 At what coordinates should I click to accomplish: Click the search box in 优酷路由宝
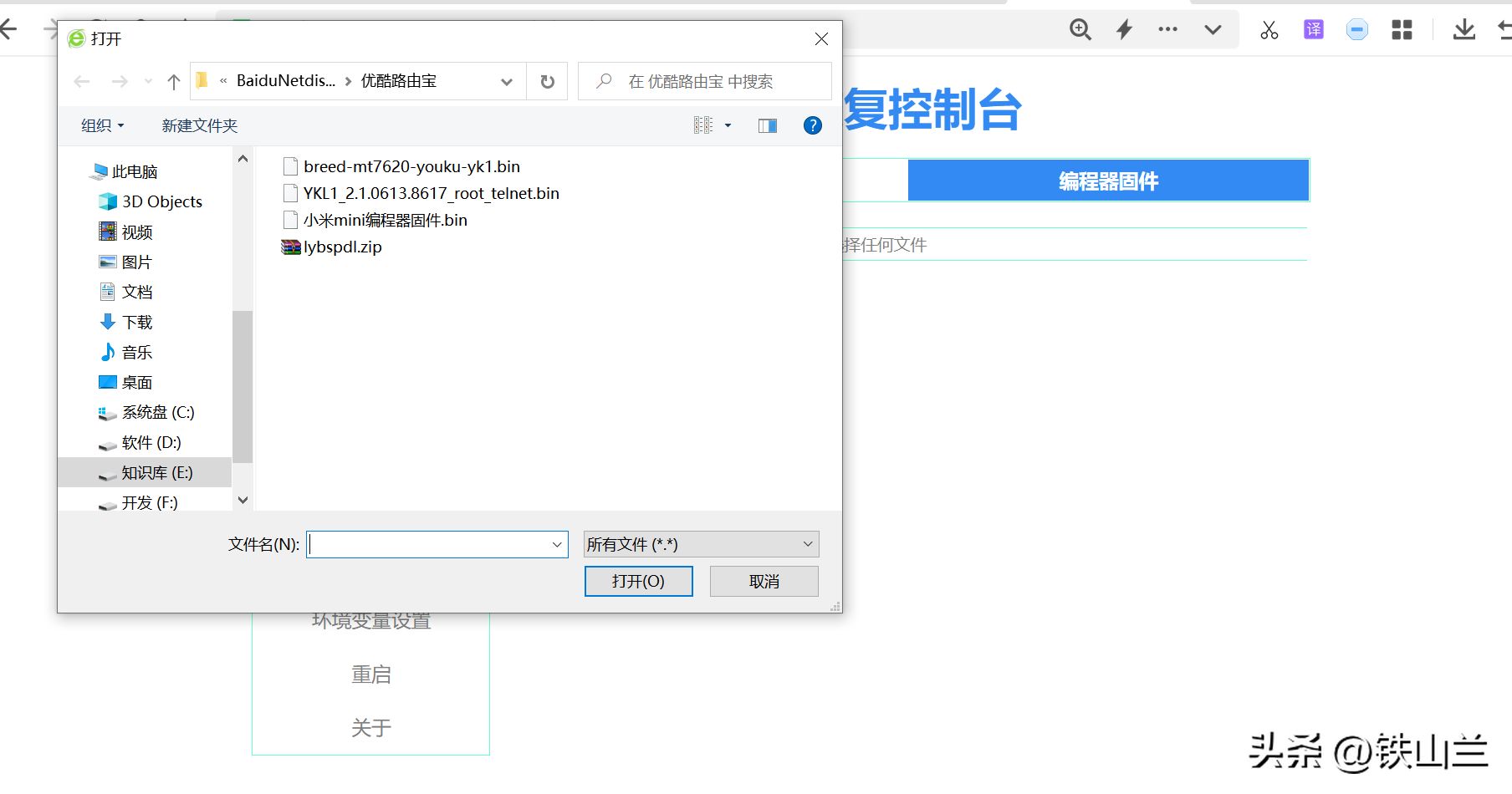(705, 81)
